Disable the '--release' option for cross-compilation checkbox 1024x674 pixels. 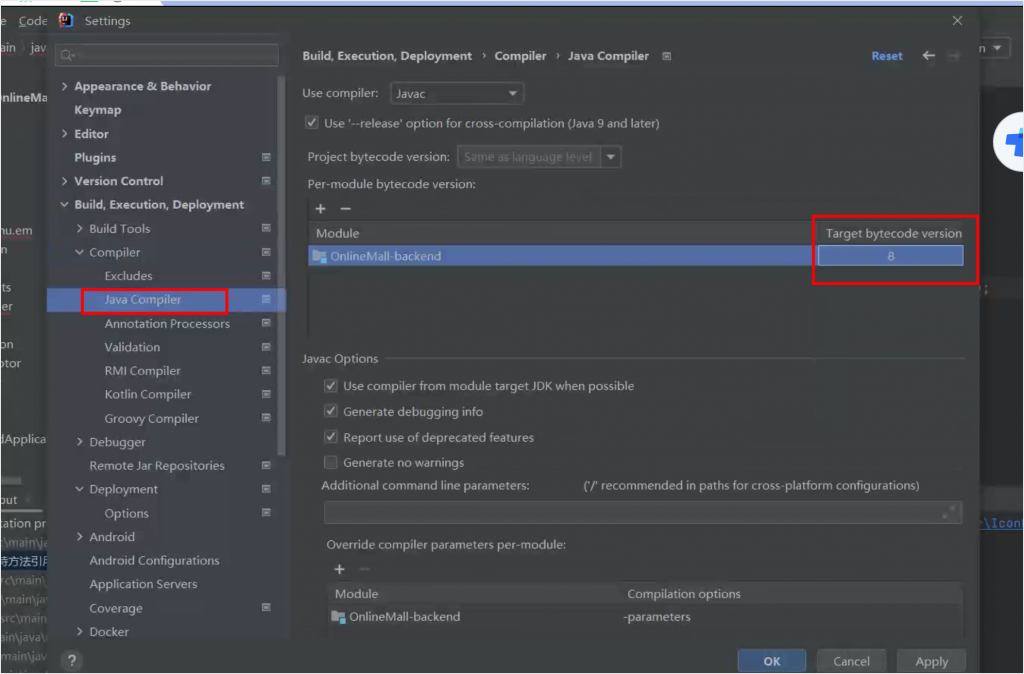click(312, 123)
